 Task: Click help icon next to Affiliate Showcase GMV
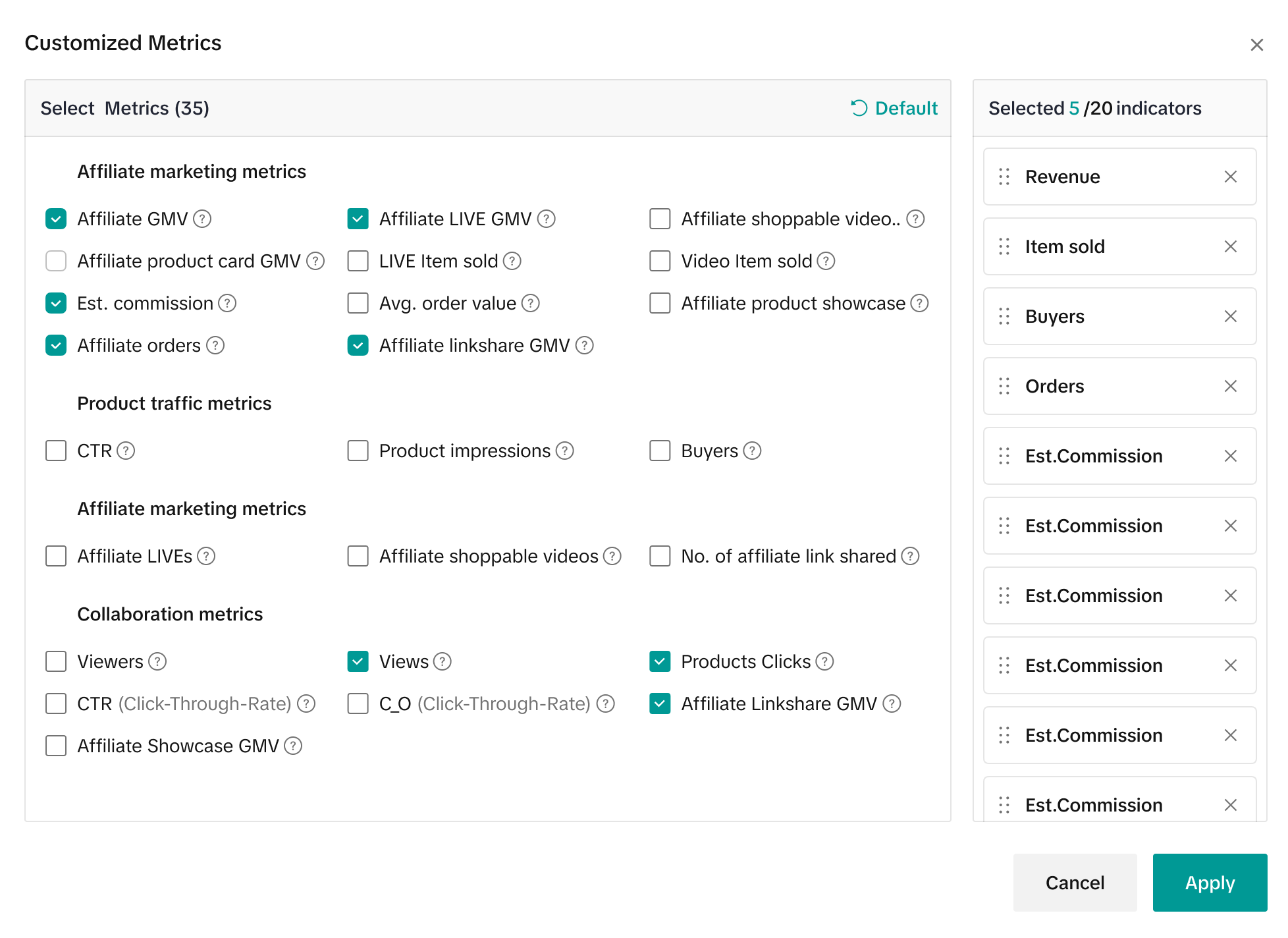(x=293, y=746)
